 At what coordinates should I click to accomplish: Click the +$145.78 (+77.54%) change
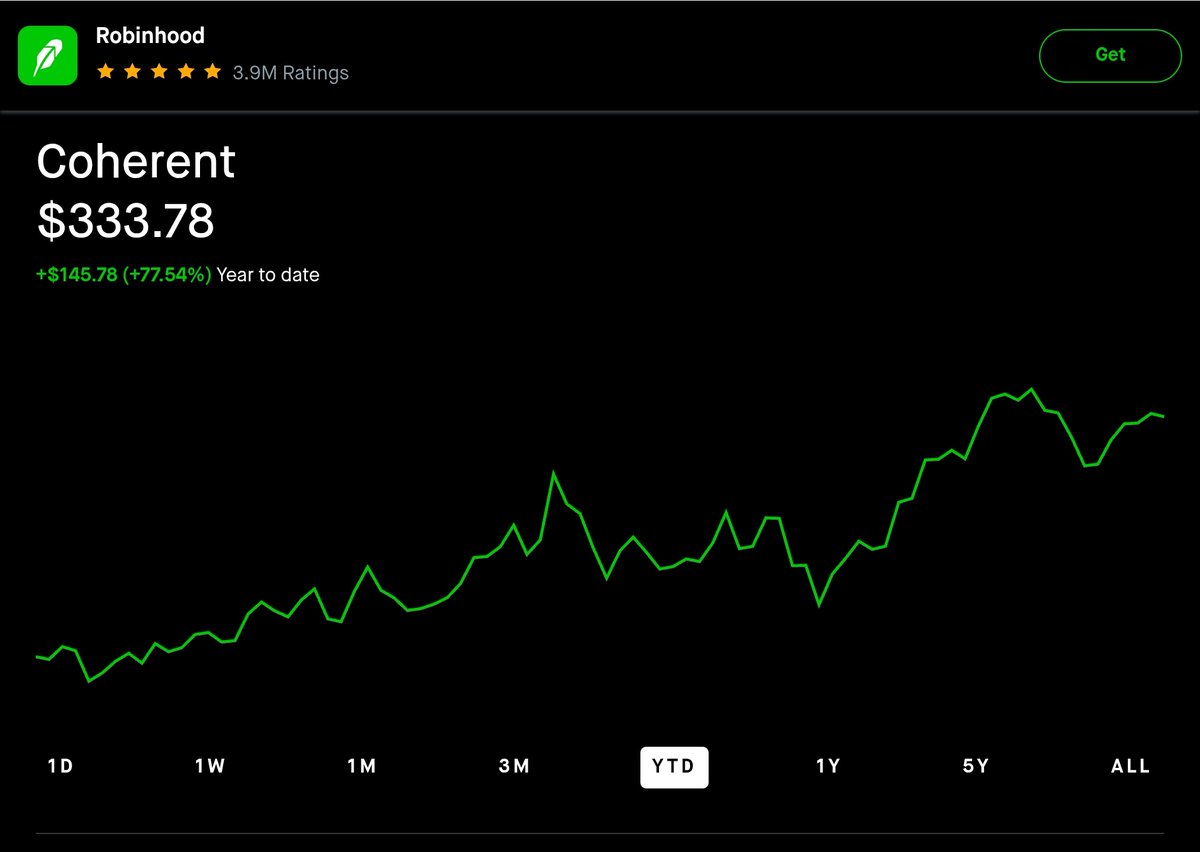pos(124,274)
